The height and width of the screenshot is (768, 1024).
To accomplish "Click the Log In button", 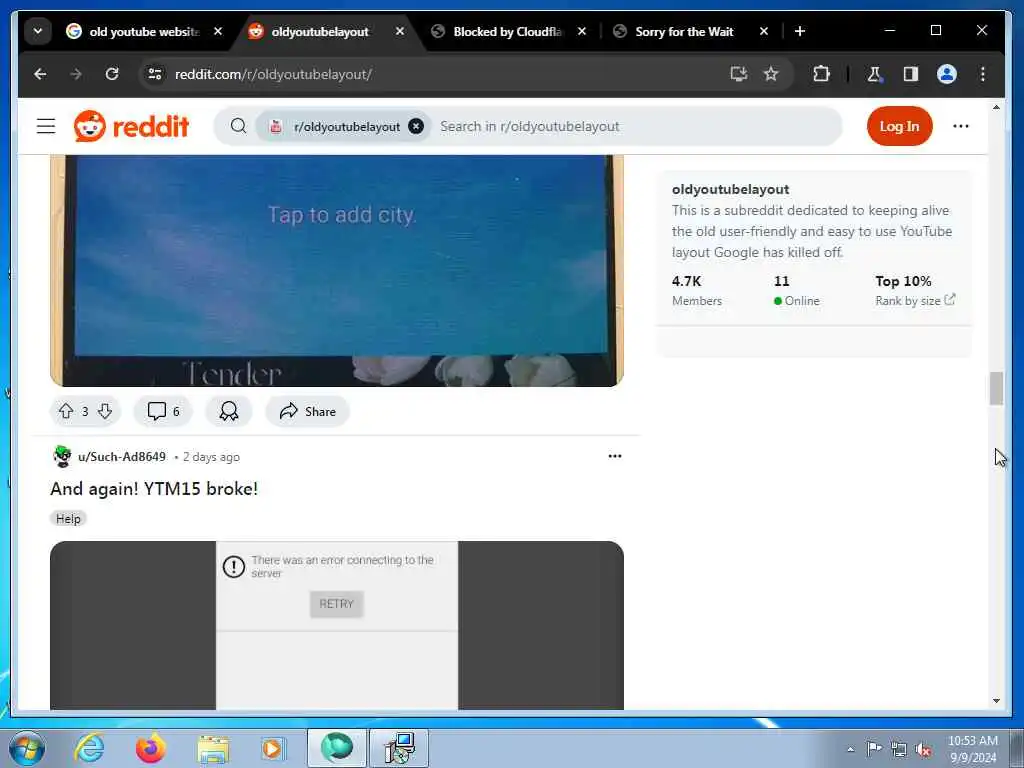I will 899,126.
